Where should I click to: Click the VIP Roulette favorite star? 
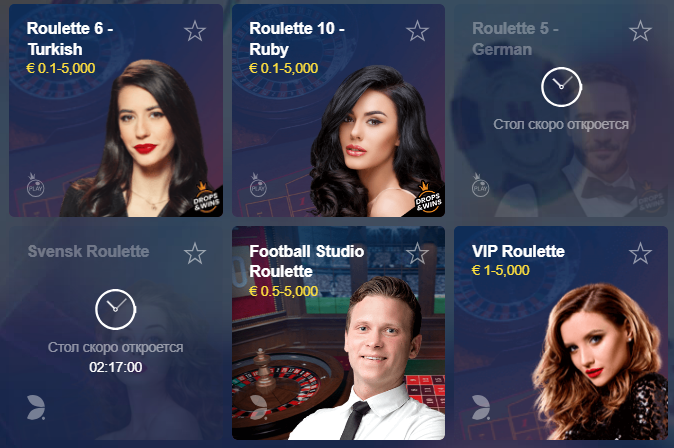click(640, 253)
